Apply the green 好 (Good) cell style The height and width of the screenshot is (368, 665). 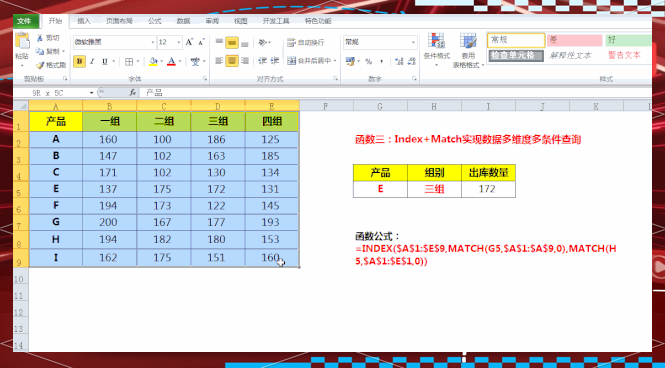point(628,40)
